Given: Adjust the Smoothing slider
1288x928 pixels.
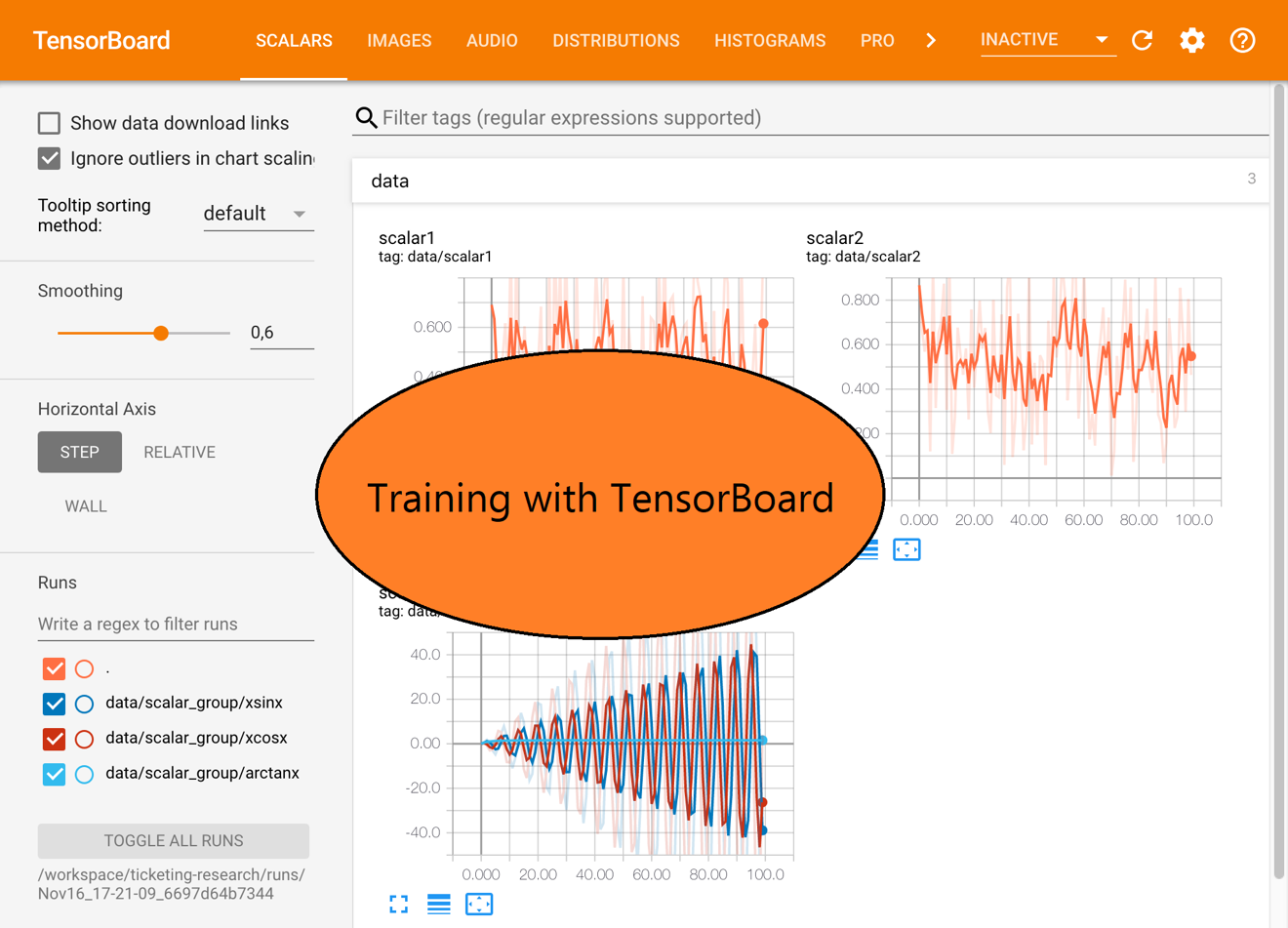Looking at the screenshot, I should [x=159, y=333].
